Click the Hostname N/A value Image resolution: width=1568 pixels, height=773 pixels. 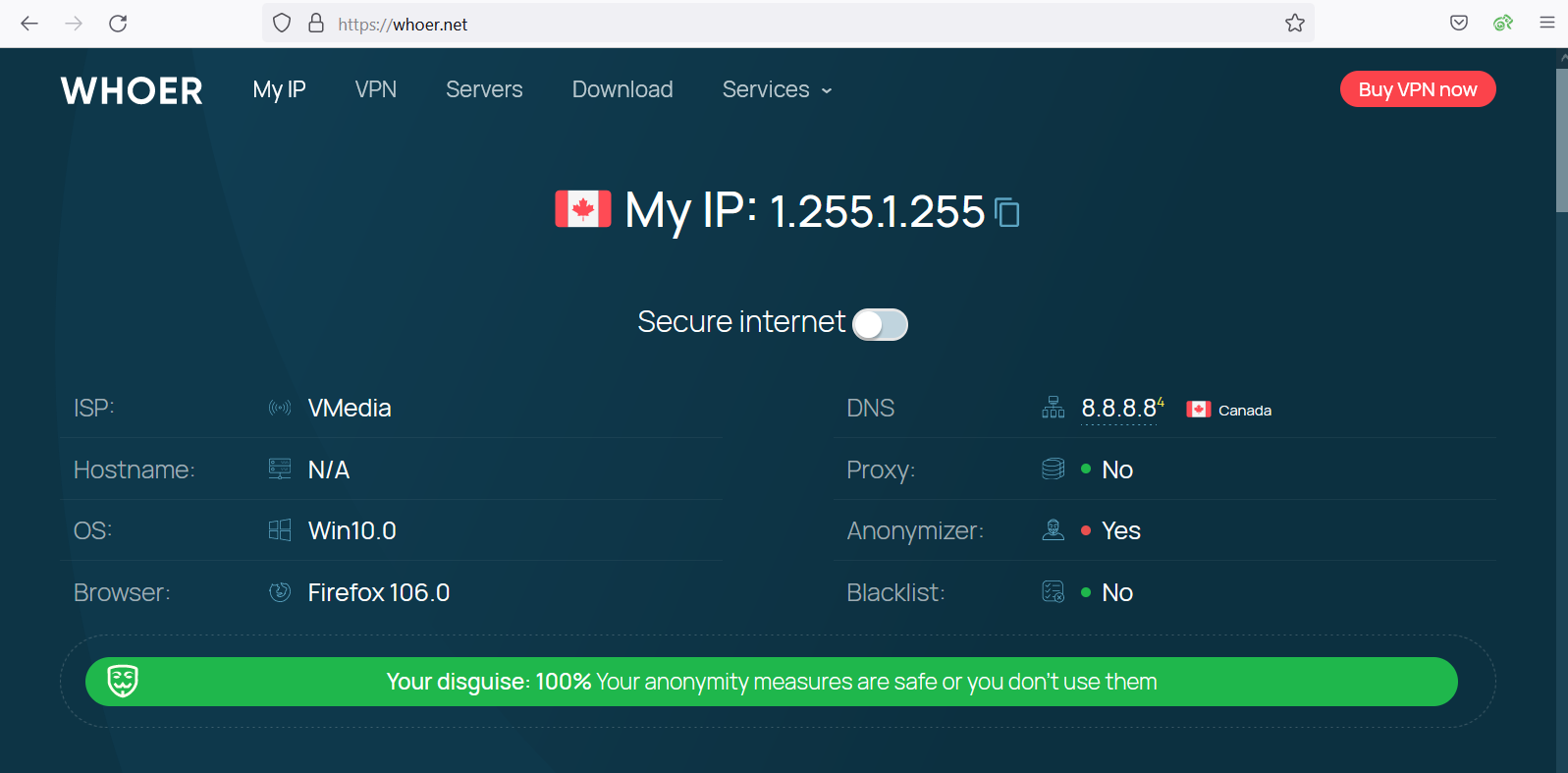coord(329,469)
